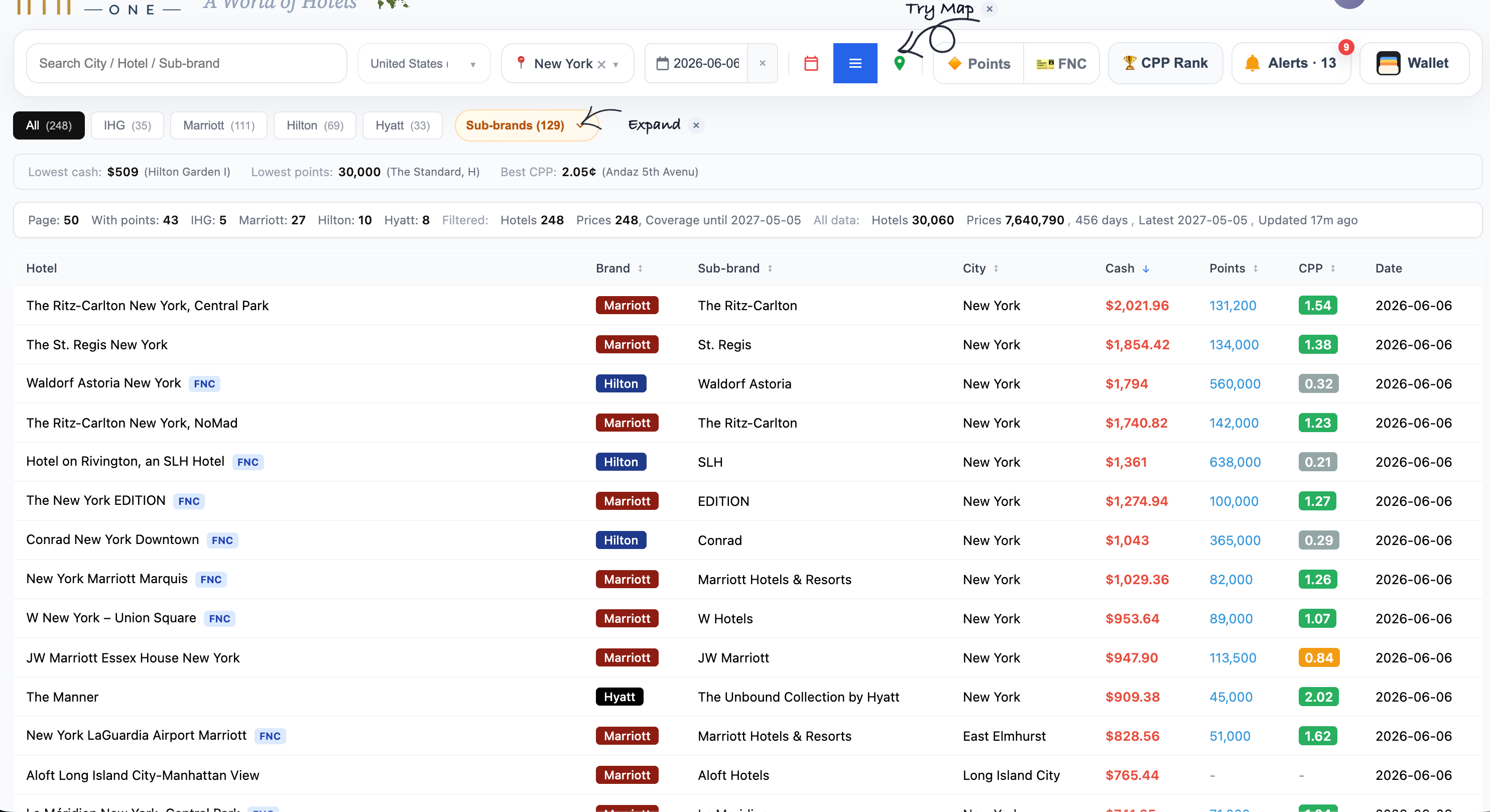Sort by Brand column
The width and height of the screenshot is (1490, 812).
pyautogui.click(x=619, y=268)
